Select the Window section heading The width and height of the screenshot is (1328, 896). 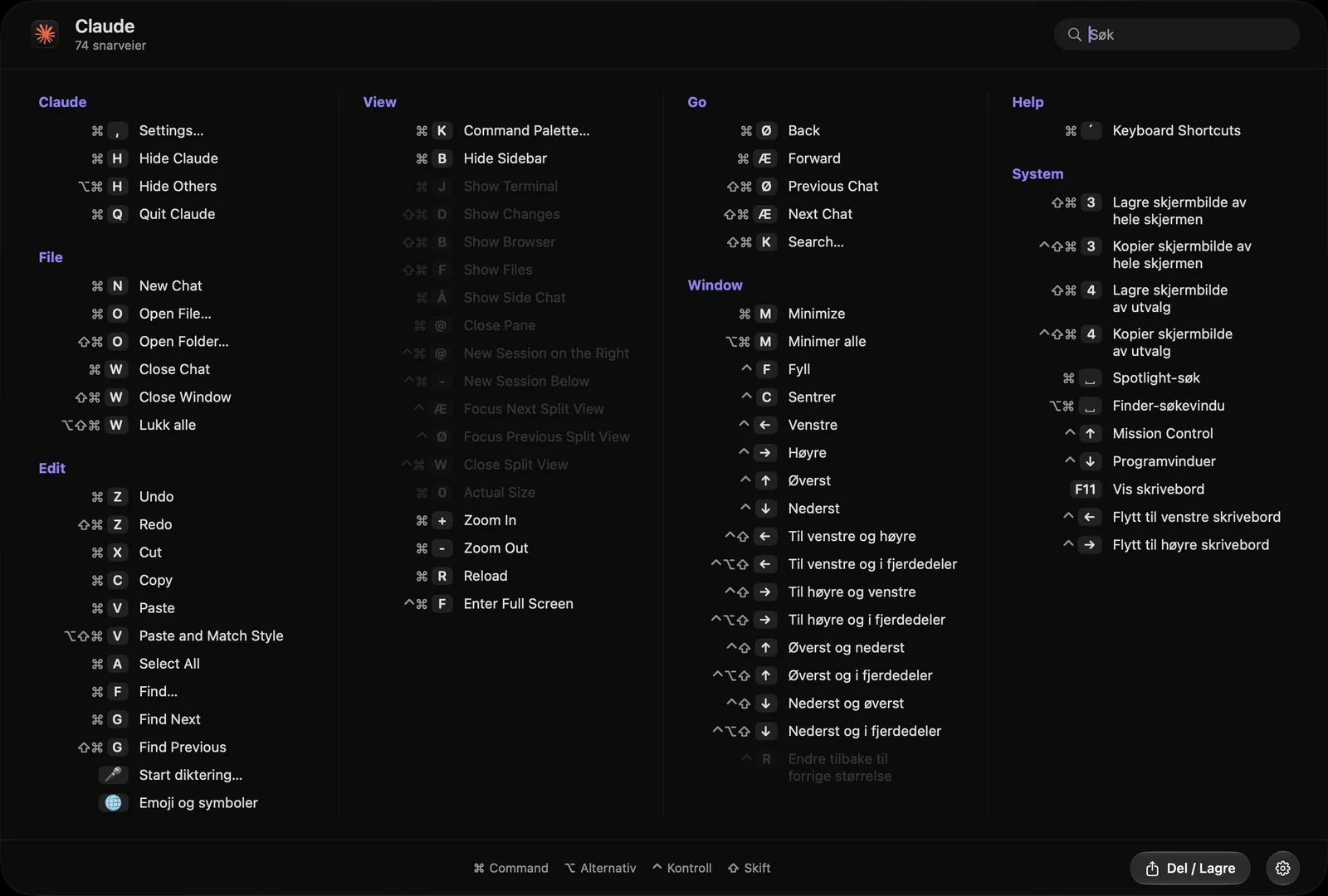(715, 285)
